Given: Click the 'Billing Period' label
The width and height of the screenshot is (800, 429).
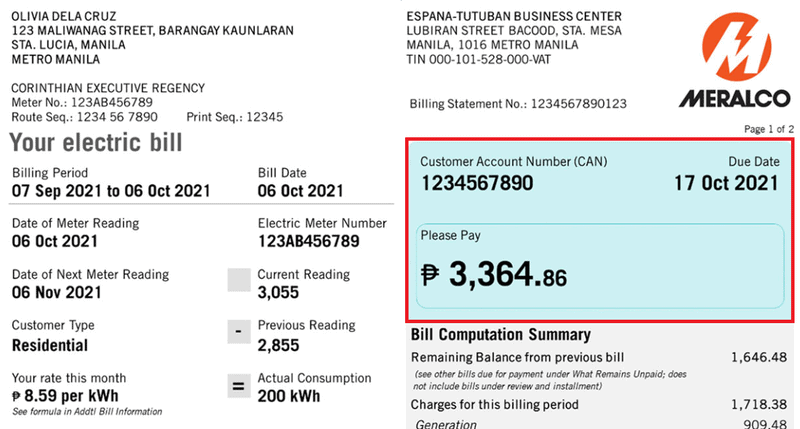Looking at the screenshot, I should click(50, 173).
